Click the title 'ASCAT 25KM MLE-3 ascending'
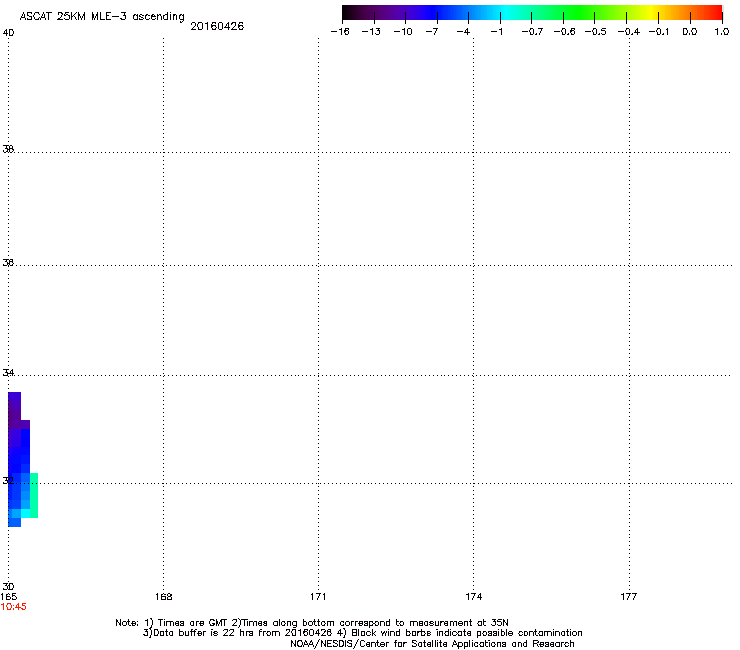 (x=102, y=17)
